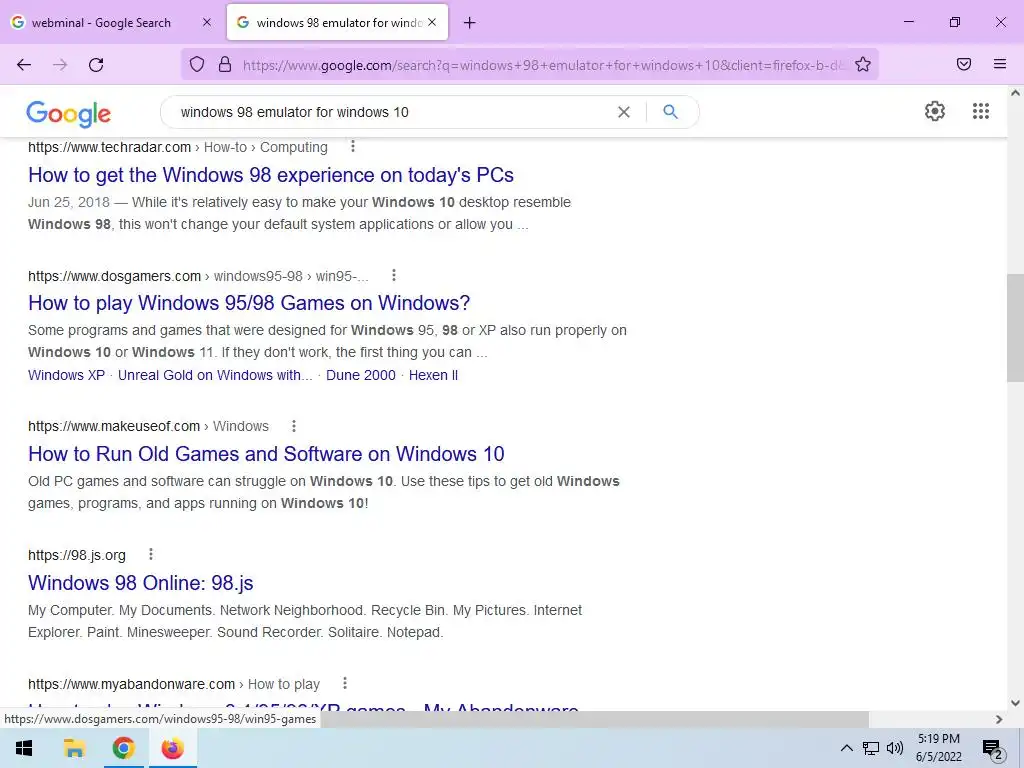The image size is (1024, 768).
Task: Click the vertical scrollbar thumb
Action: tap(1015, 328)
